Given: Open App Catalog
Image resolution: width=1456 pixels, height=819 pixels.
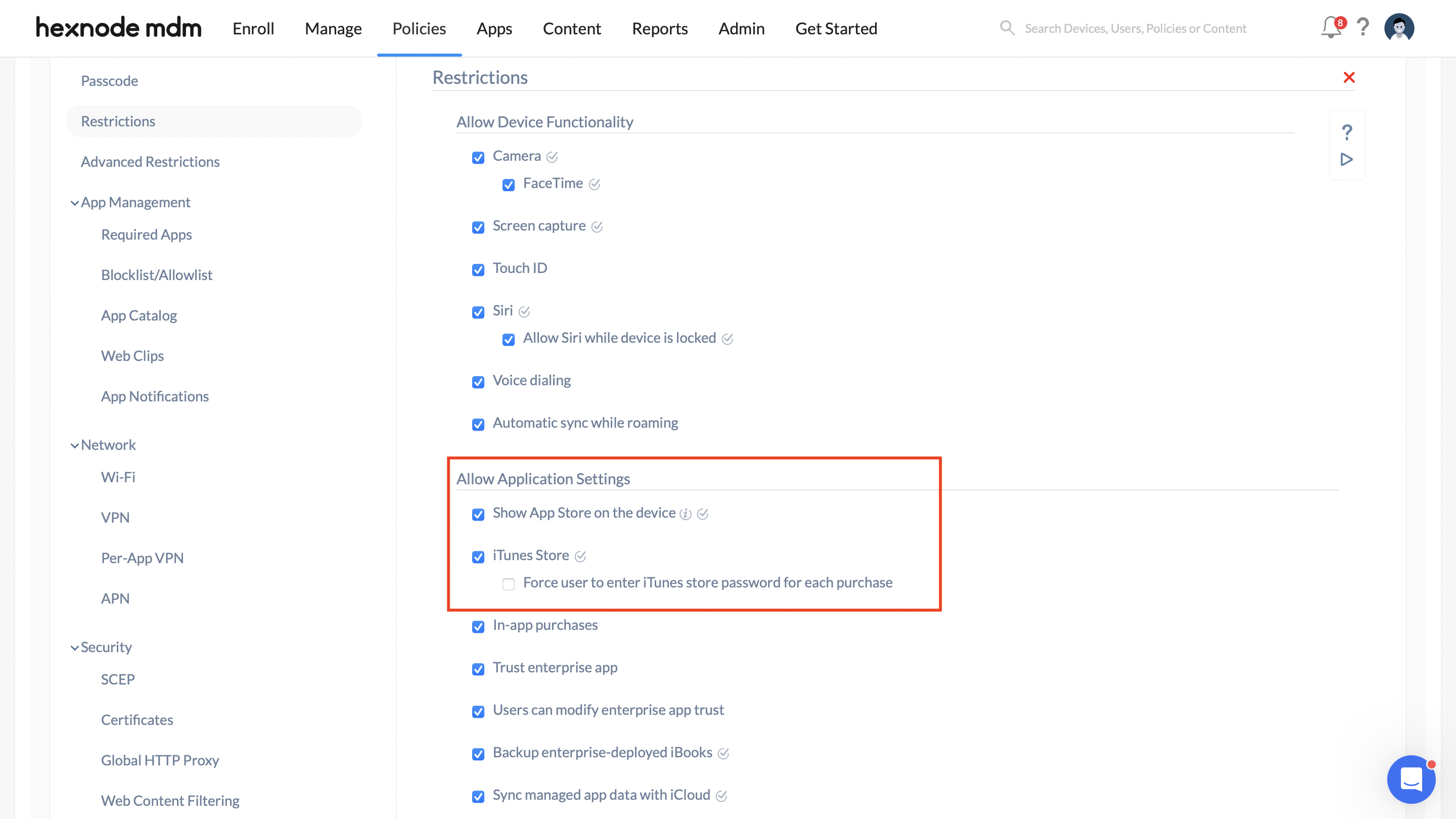Looking at the screenshot, I should coord(139,315).
